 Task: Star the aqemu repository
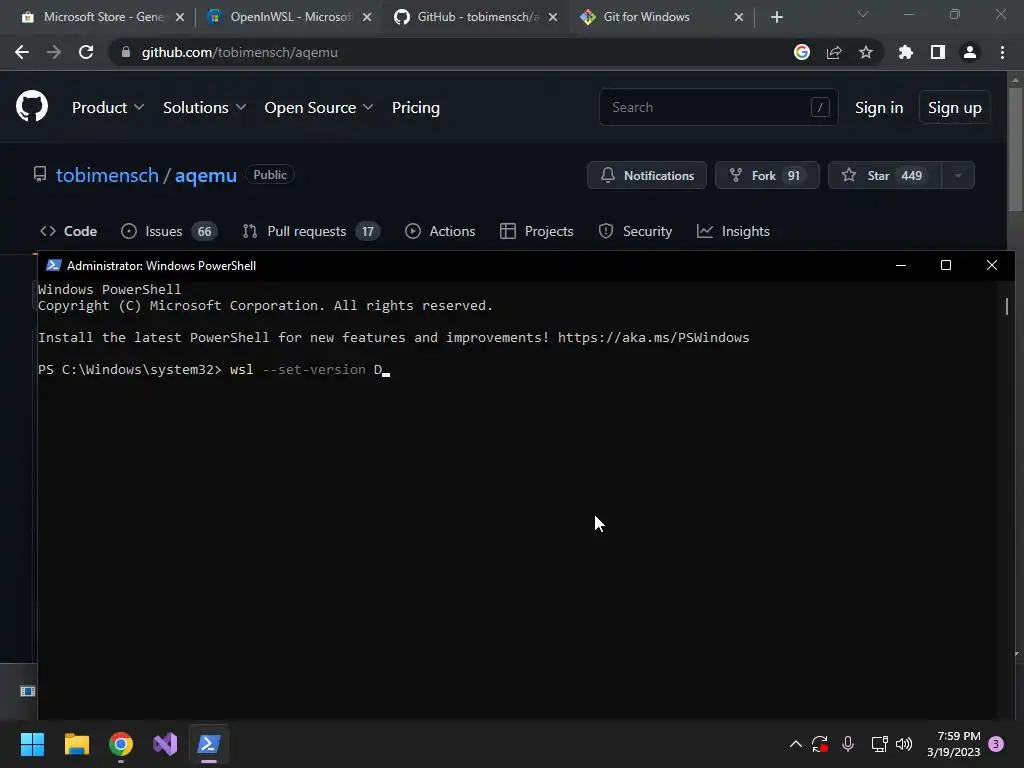(884, 175)
